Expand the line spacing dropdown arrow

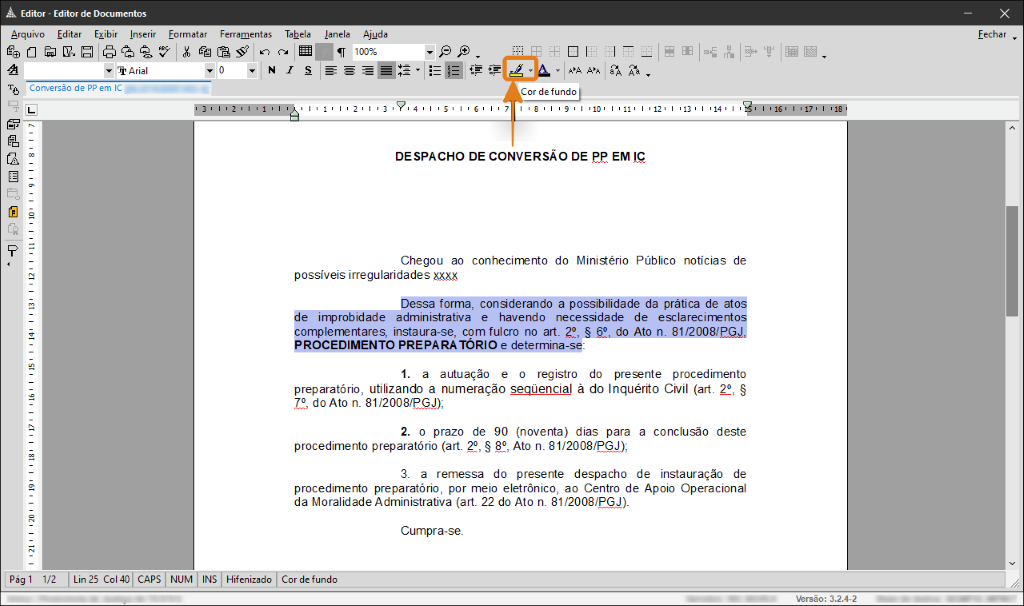418,71
